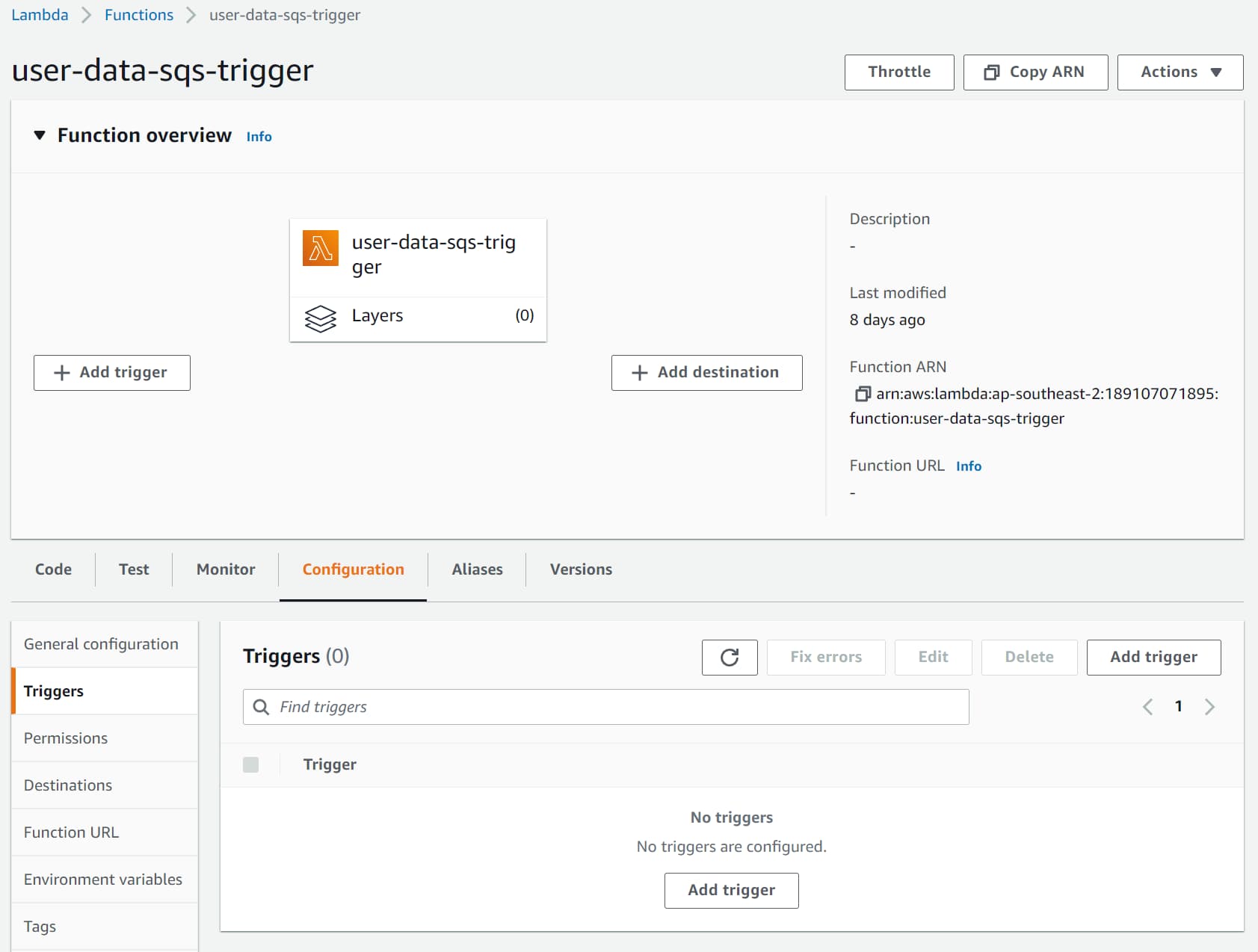
Task: Refresh the Triggers list
Action: pyautogui.click(x=729, y=658)
